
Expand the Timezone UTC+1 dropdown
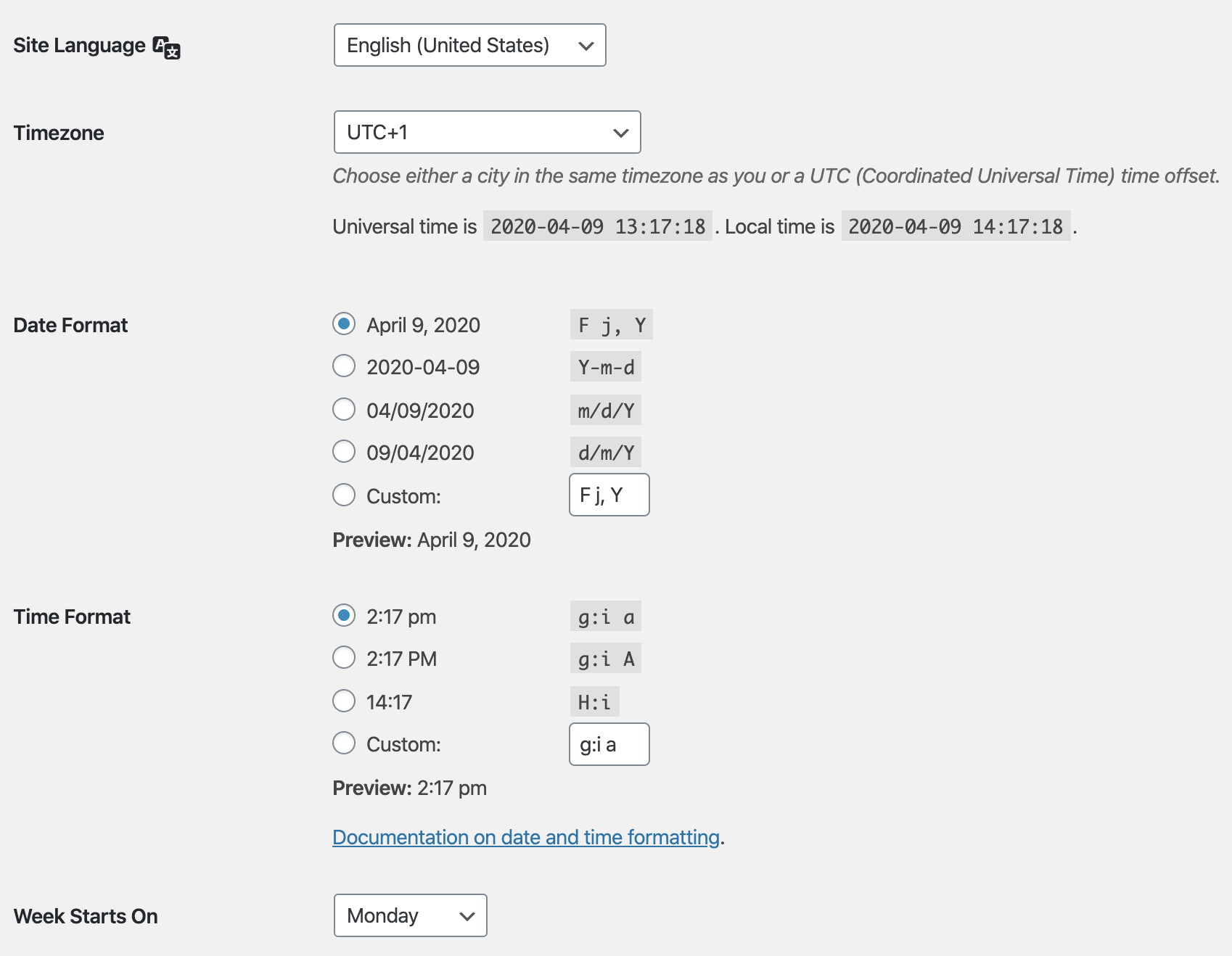click(487, 132)
